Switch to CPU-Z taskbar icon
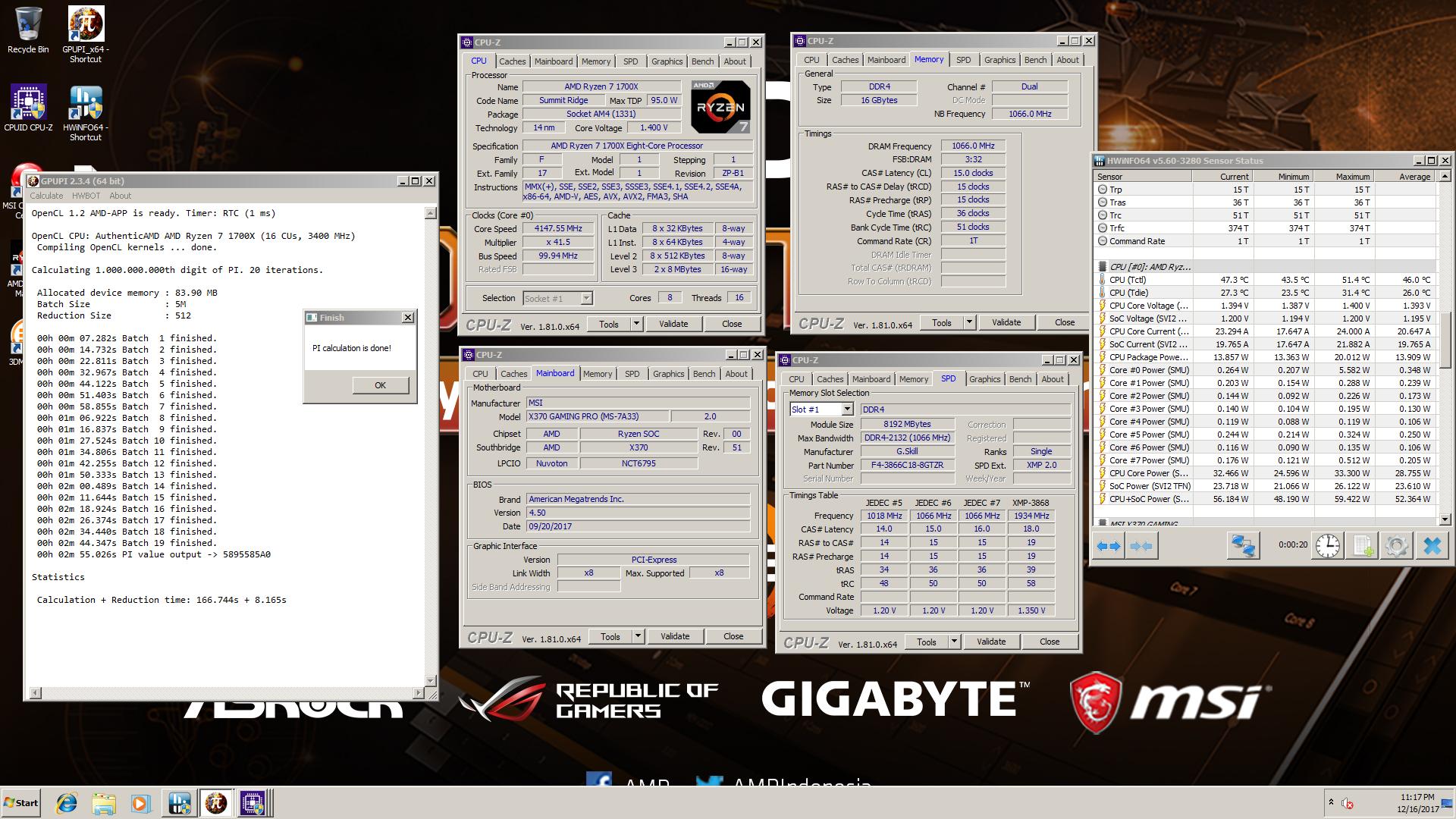Viewport: 1456px width, 819px height. (253, 803)
